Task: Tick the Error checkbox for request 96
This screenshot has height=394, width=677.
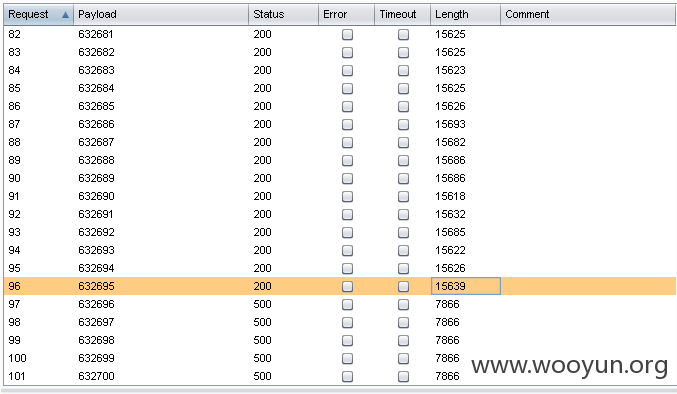Action: coord(348,286)
